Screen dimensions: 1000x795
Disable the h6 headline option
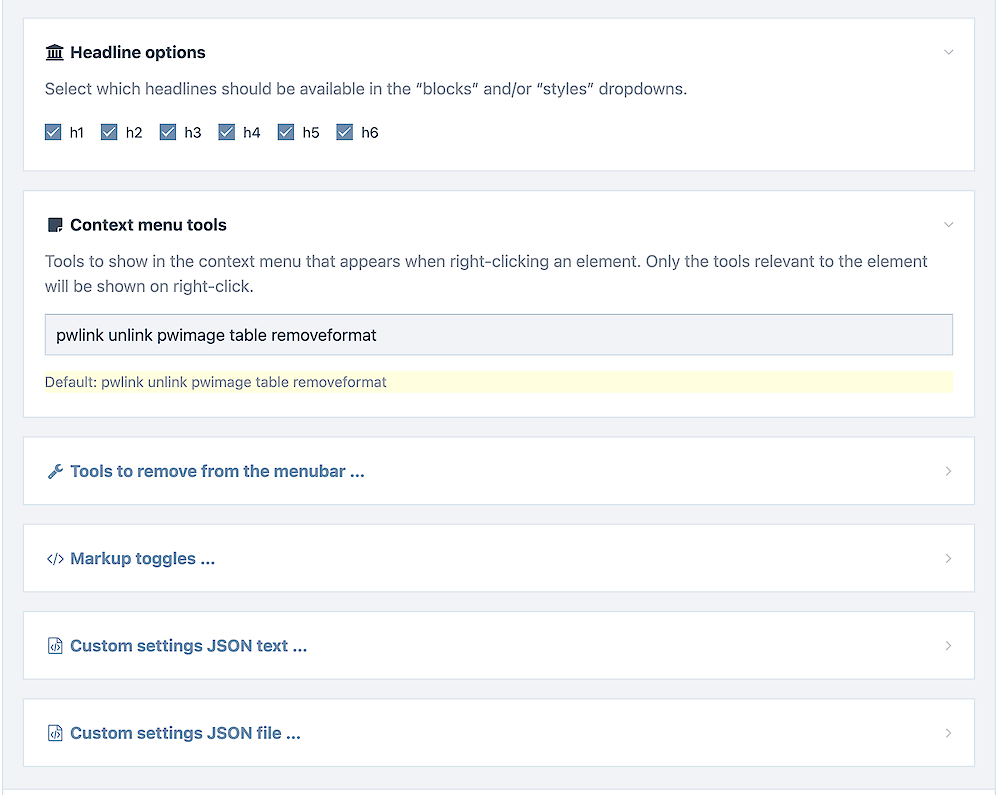[x=344, y=132]
